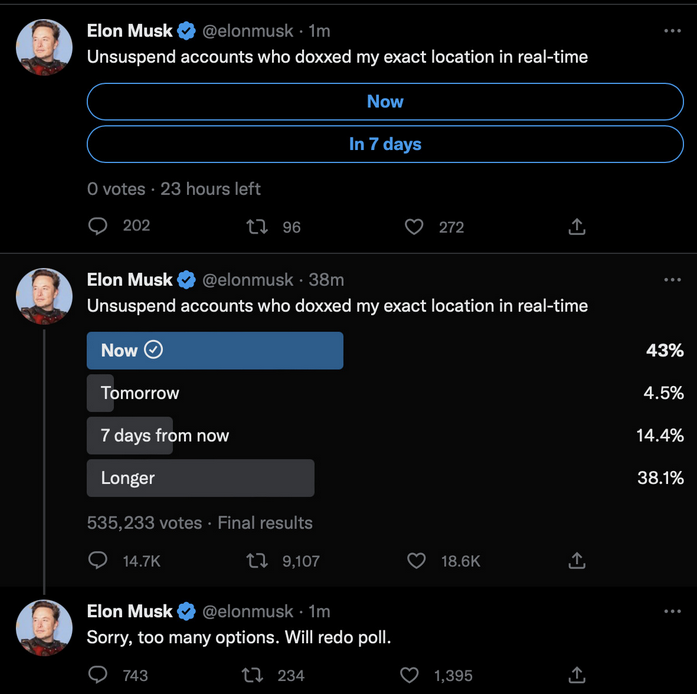This screenshot has width=697, height=694.
Task: Share the finished poll tweet
Action: [577, 561]
